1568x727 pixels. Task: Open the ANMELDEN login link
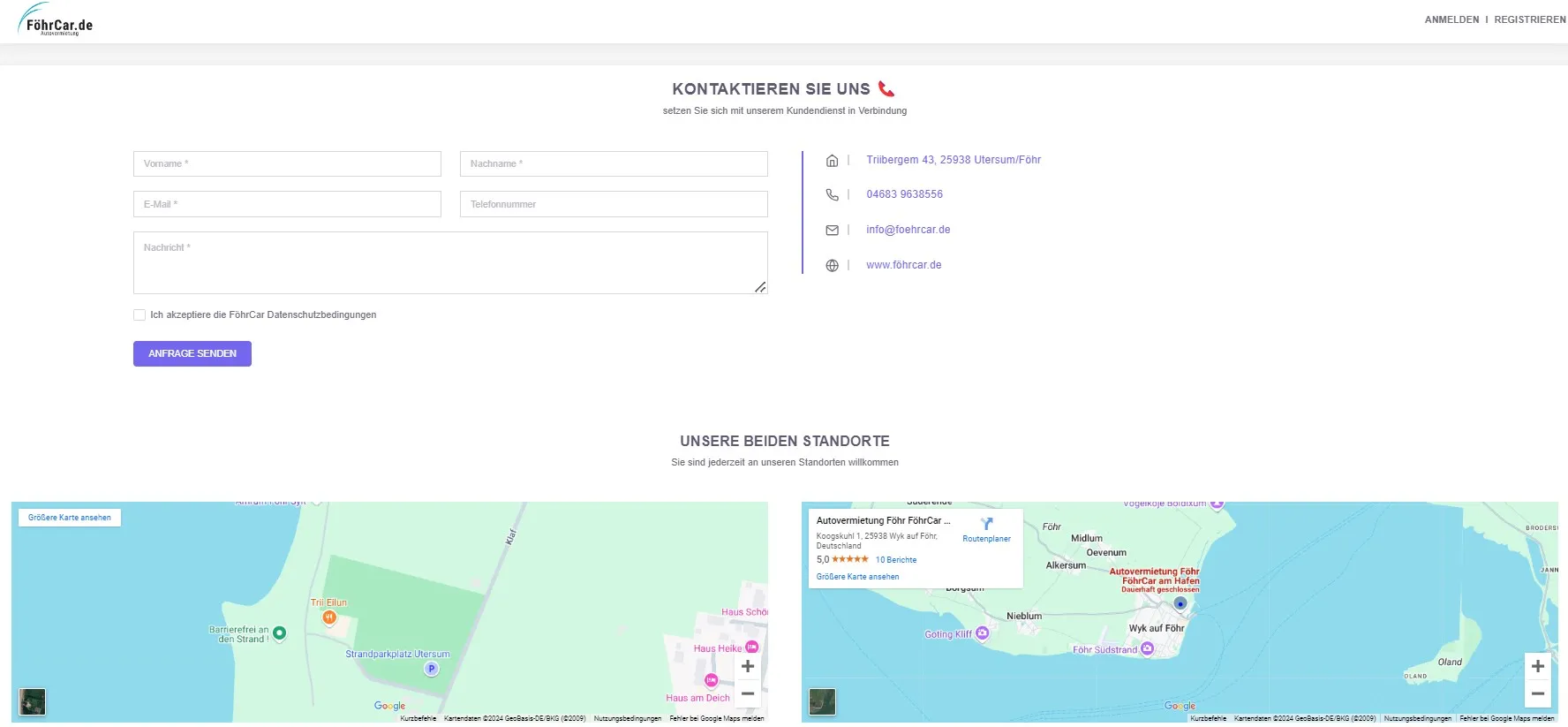pos(1451,19)
